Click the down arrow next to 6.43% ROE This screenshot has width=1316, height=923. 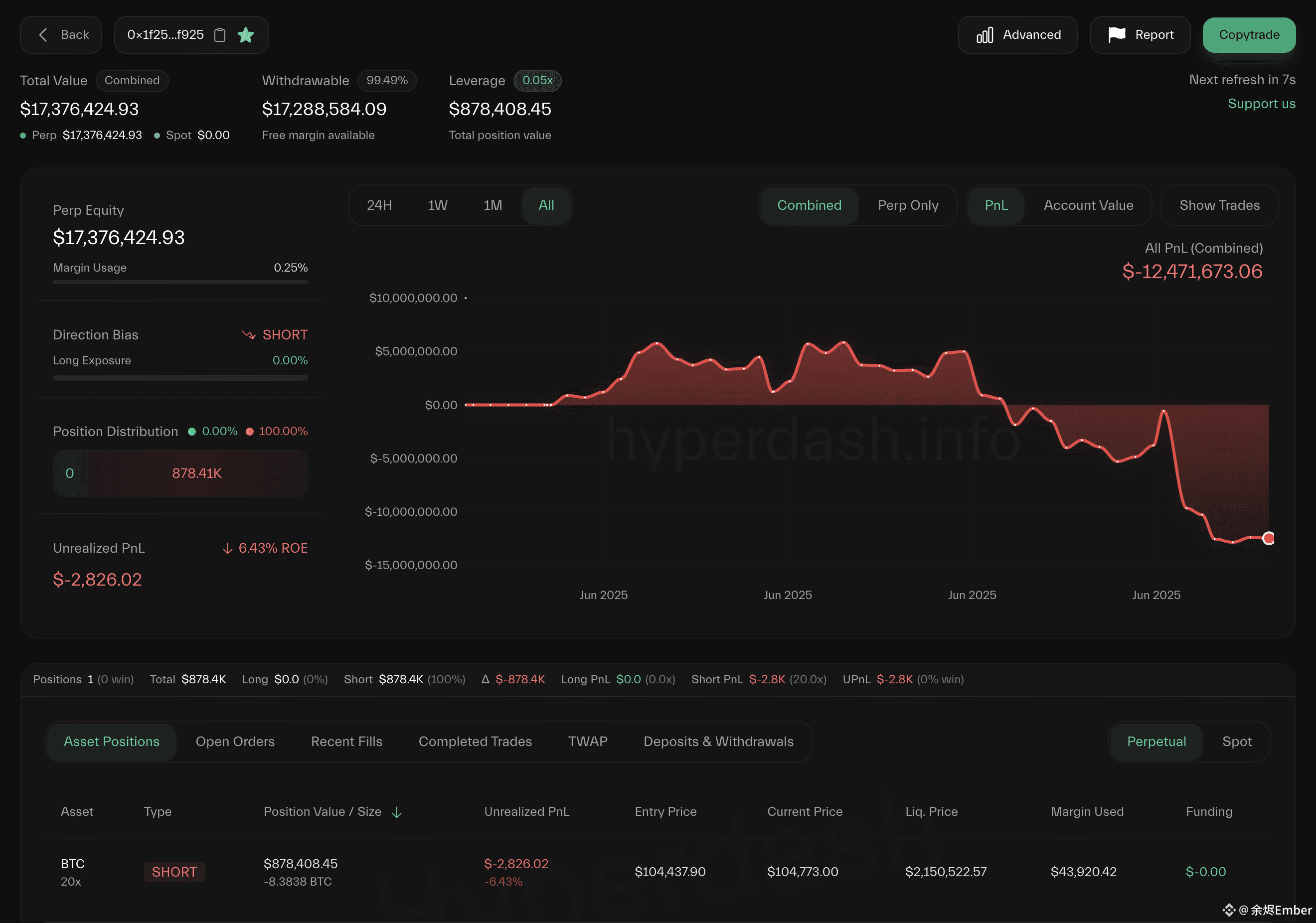point(227,548)
